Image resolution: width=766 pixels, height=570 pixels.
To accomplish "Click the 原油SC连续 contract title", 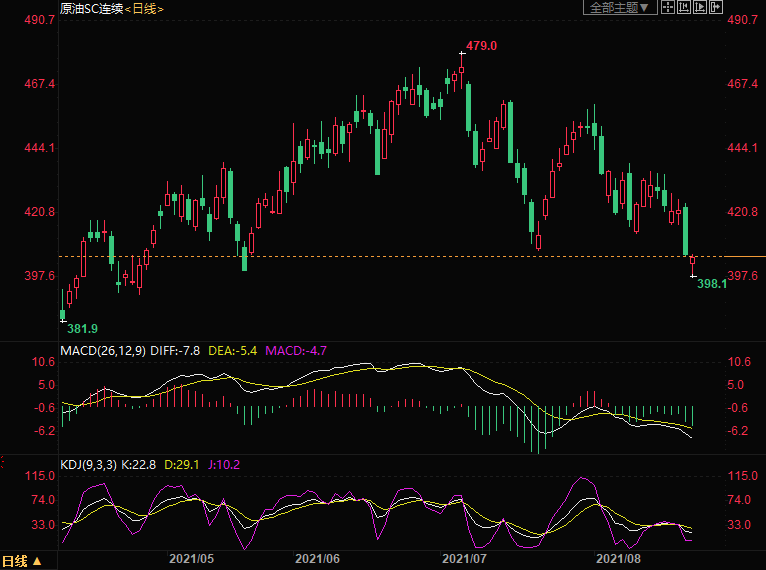I will click(90, 8).
